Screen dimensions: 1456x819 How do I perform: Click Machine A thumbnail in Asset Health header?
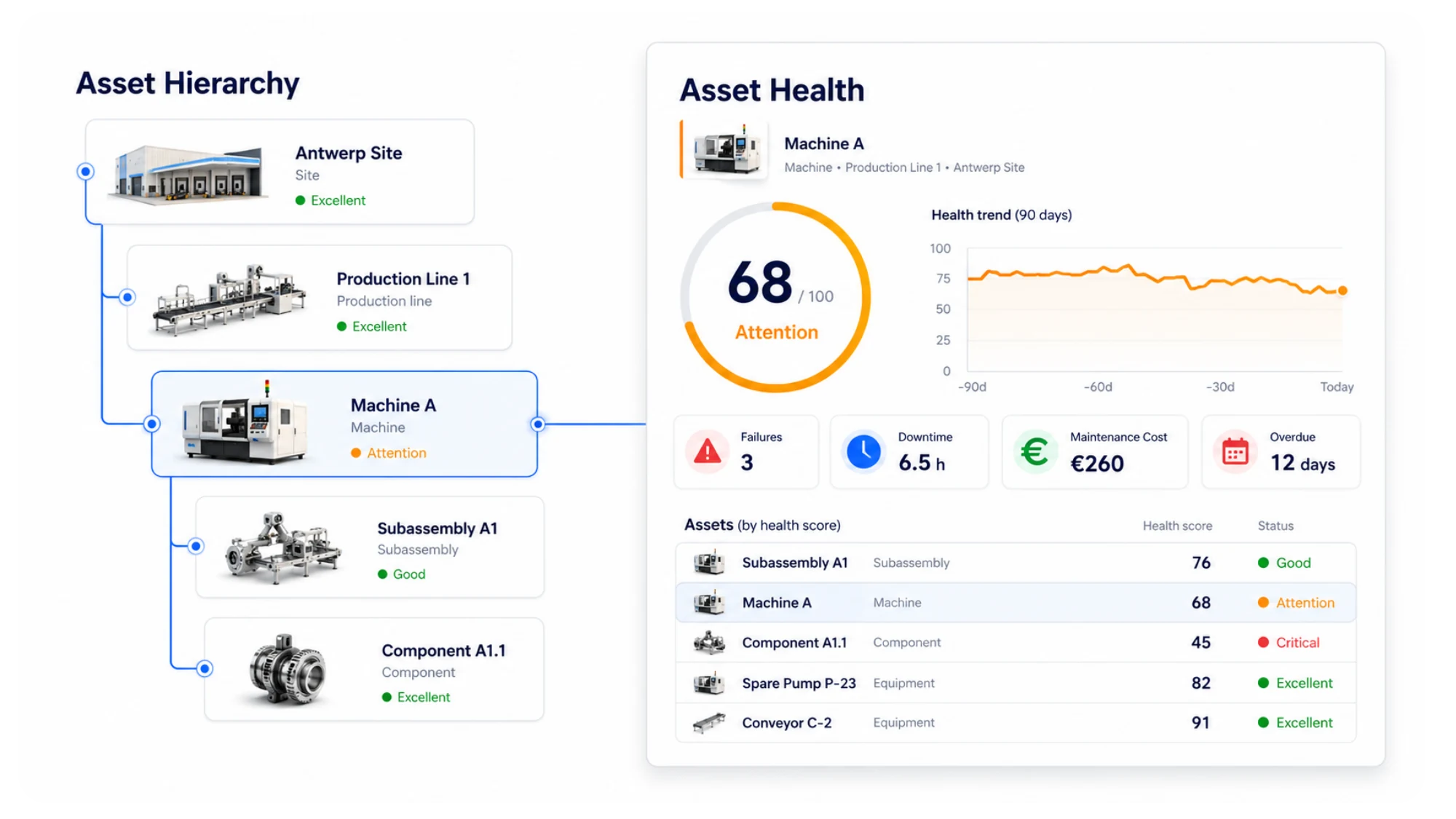(x=726, y=150)
